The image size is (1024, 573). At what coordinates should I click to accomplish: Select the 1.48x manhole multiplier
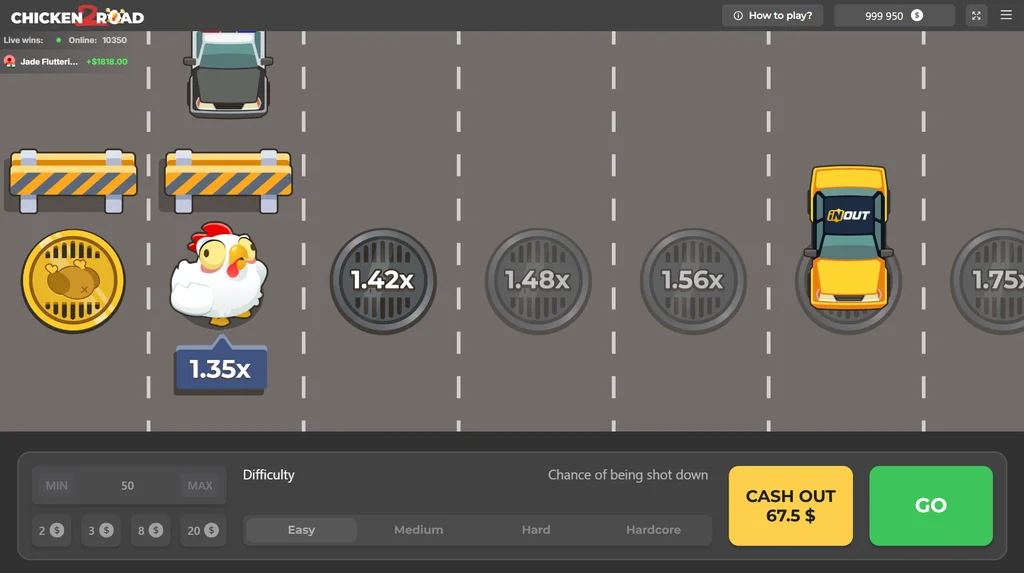point(537,280)
